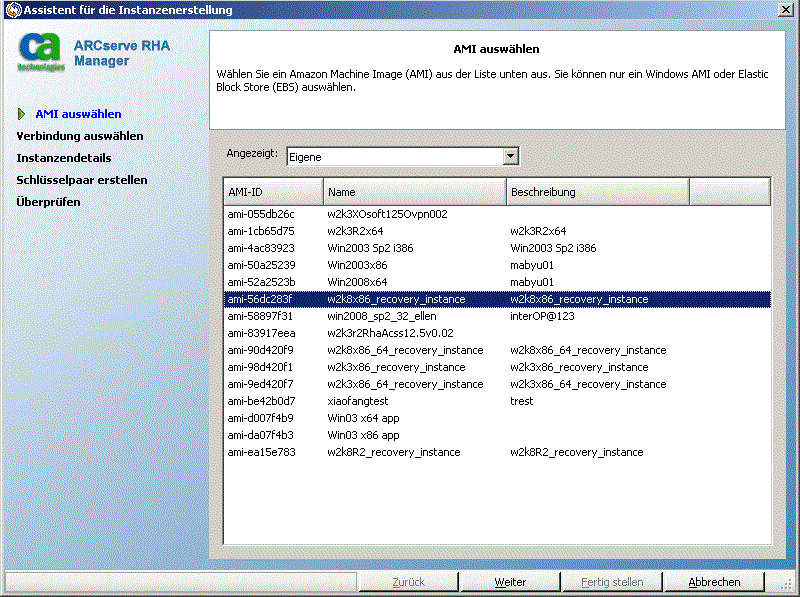800x597 pixels.
Task: Click the Weiter button
Action: click(x=510, y=582)
